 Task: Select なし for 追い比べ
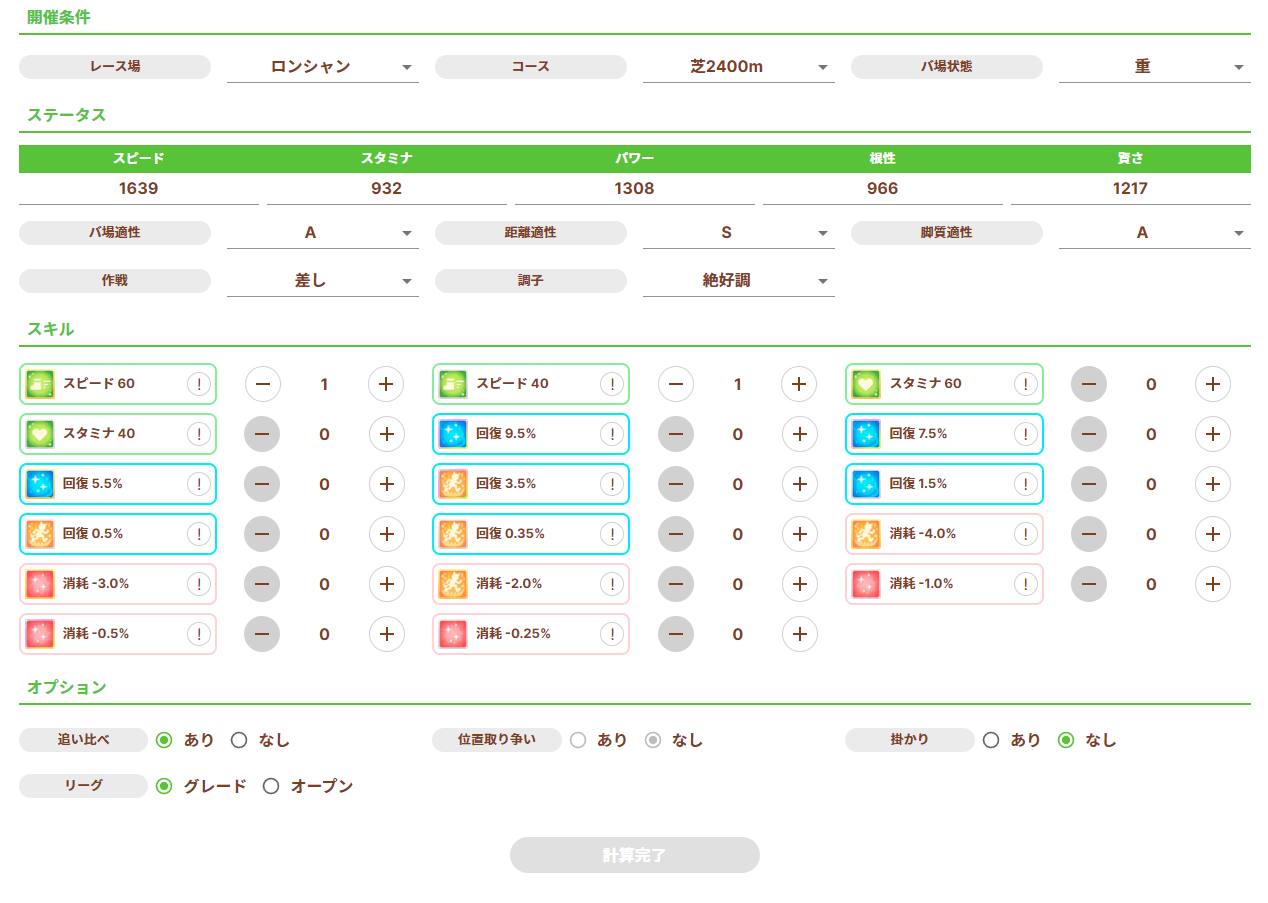[x=239, y=740]
